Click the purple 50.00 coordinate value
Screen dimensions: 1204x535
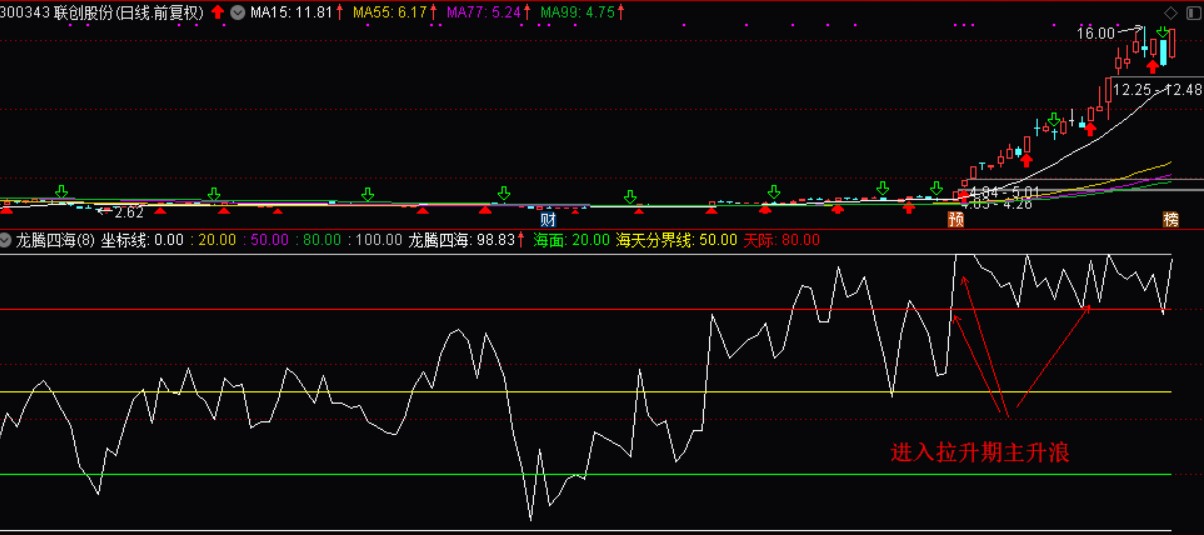click(270, 241)
